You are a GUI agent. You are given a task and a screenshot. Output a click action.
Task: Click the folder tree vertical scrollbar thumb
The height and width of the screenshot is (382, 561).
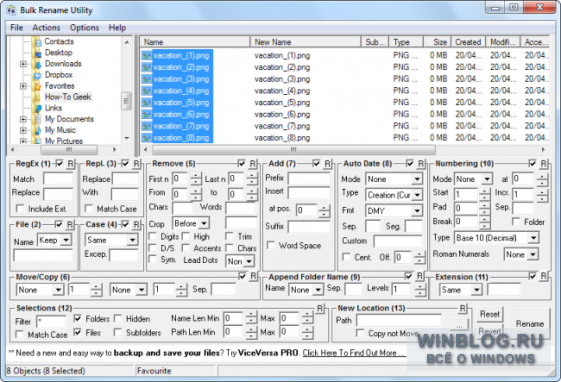[x=126, y=101]
